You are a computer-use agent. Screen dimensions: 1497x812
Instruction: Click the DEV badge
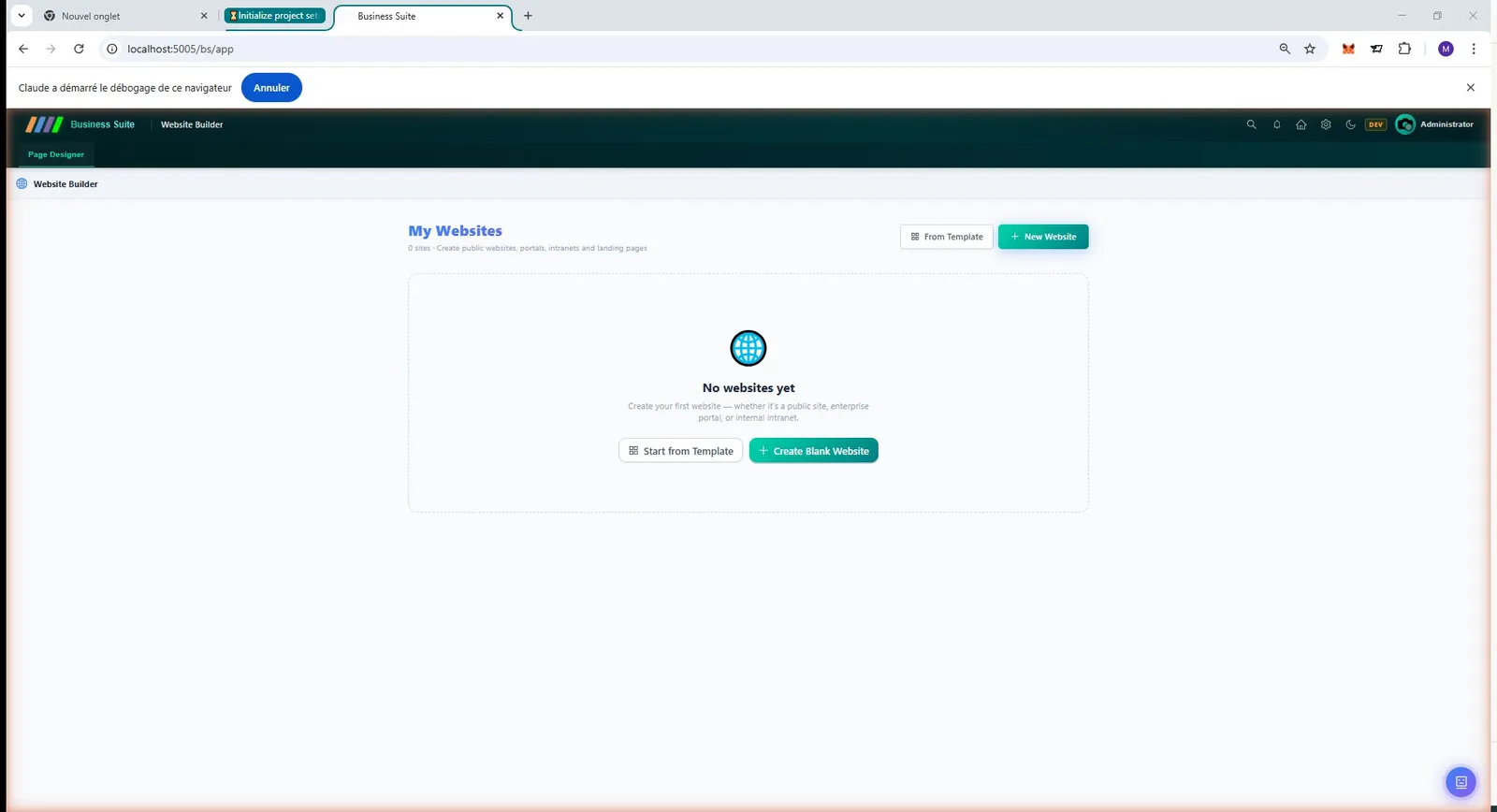tap(1375, 124)
